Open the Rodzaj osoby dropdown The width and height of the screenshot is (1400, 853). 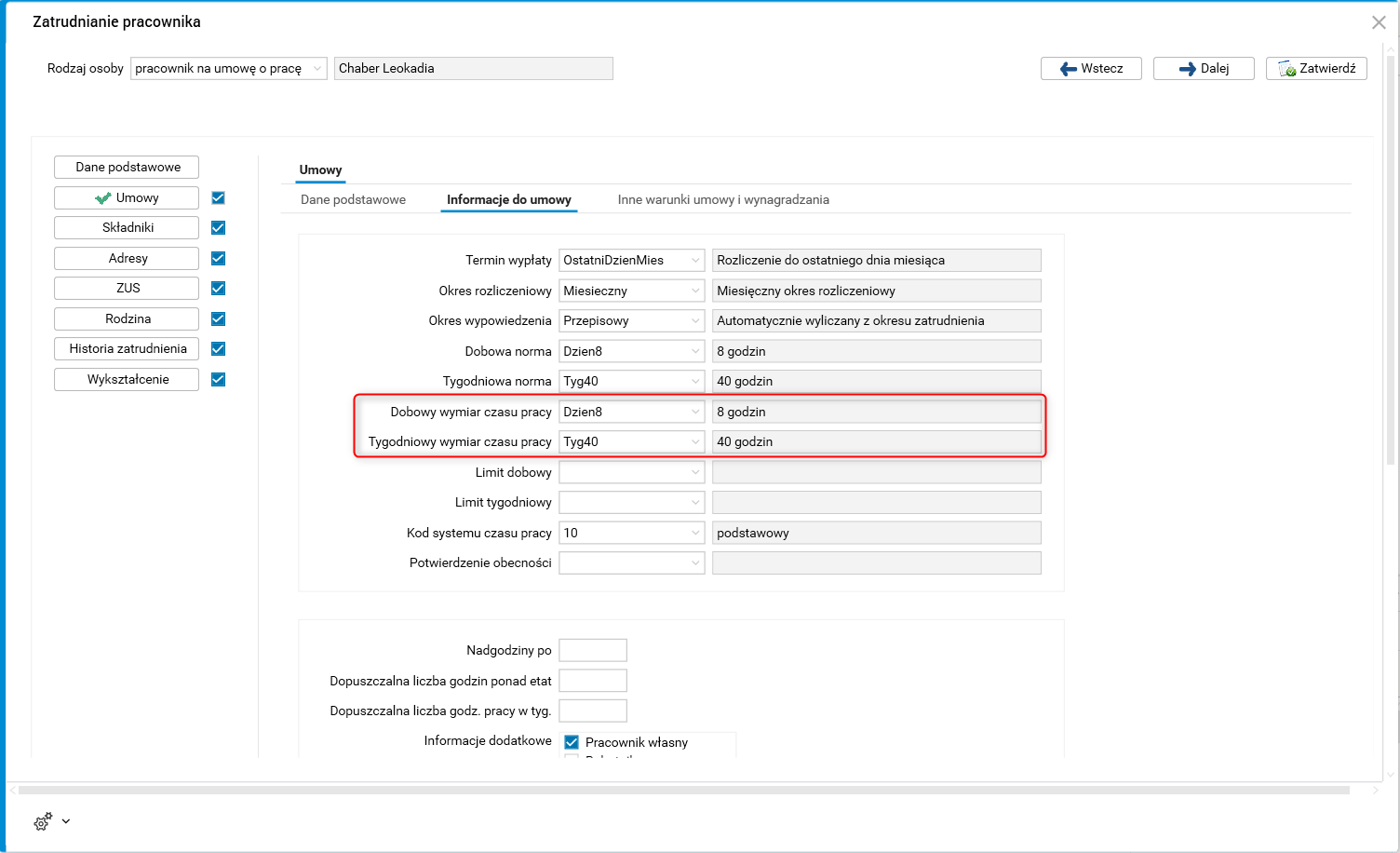pyautogui.click(x=316, y=69)
